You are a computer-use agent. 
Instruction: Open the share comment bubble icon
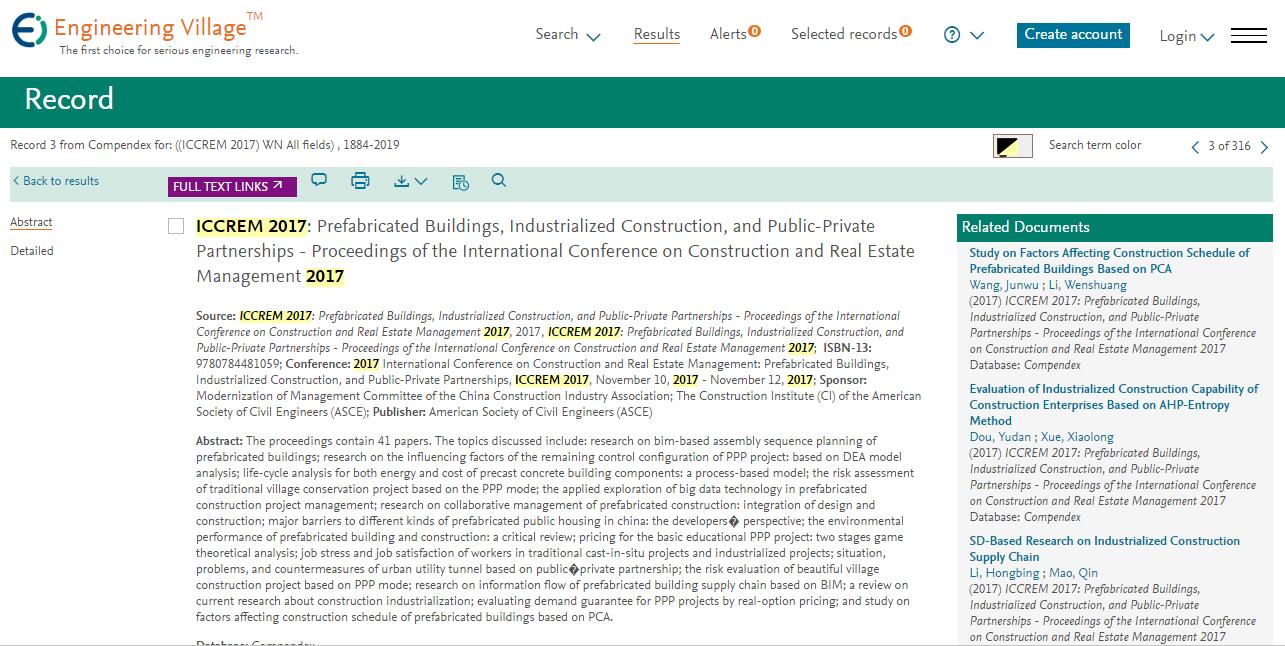click(319, 180)
